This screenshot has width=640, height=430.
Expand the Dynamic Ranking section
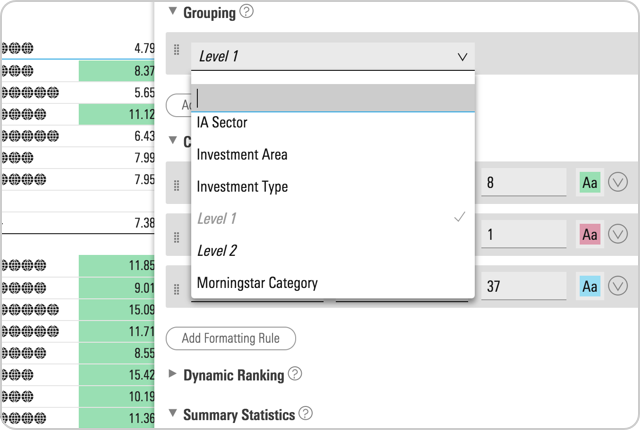(x=172, y=375)
